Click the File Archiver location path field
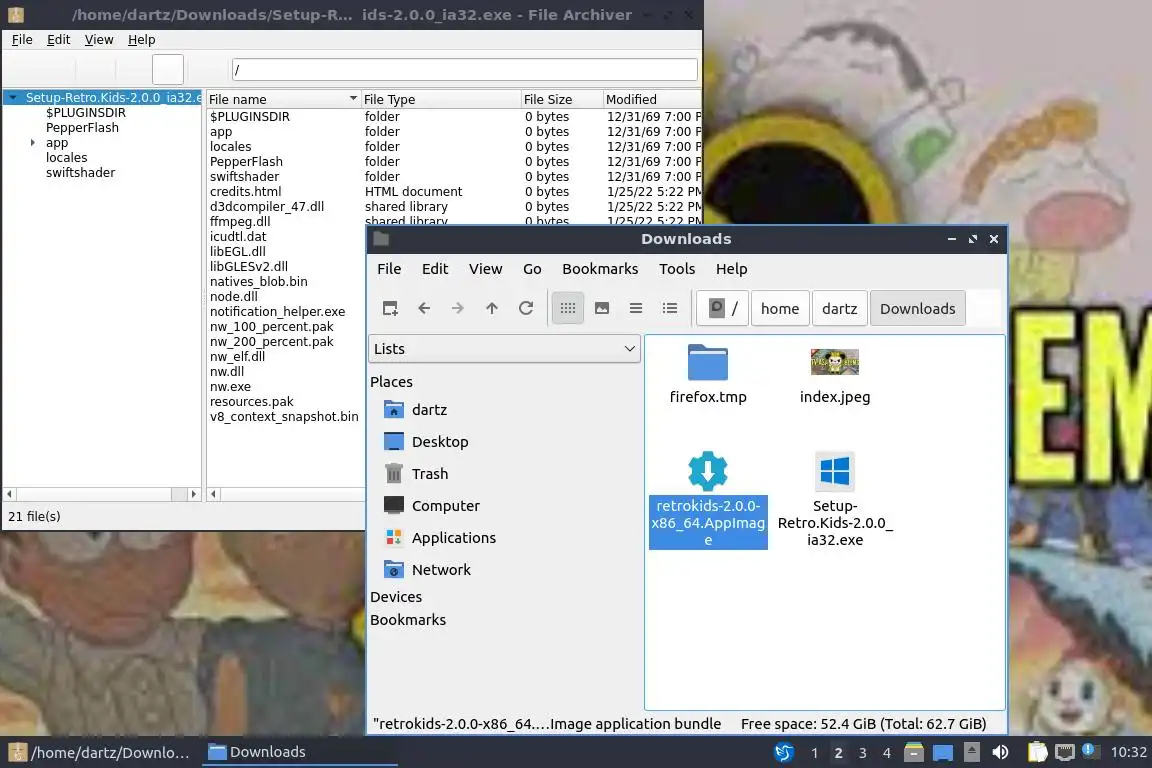The width and height of the screenshot is (1152, 768). point(464,70)
